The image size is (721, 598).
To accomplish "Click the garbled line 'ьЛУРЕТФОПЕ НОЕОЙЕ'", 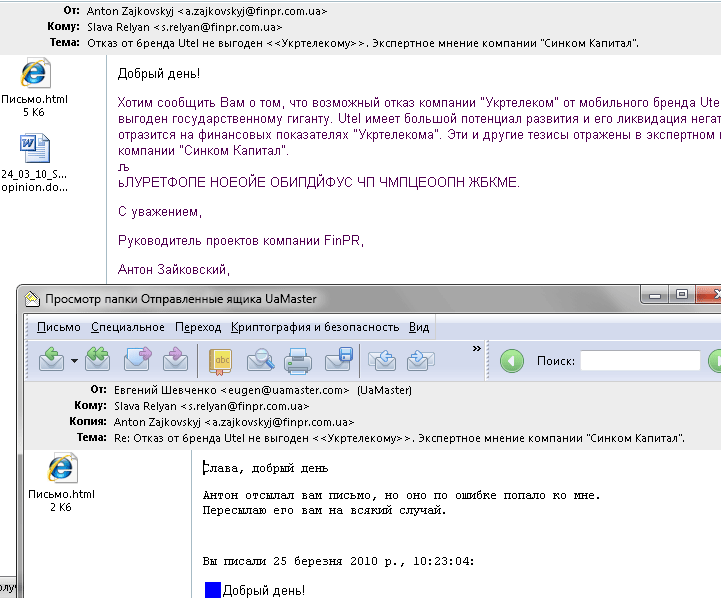I will (x=319, y=182).
